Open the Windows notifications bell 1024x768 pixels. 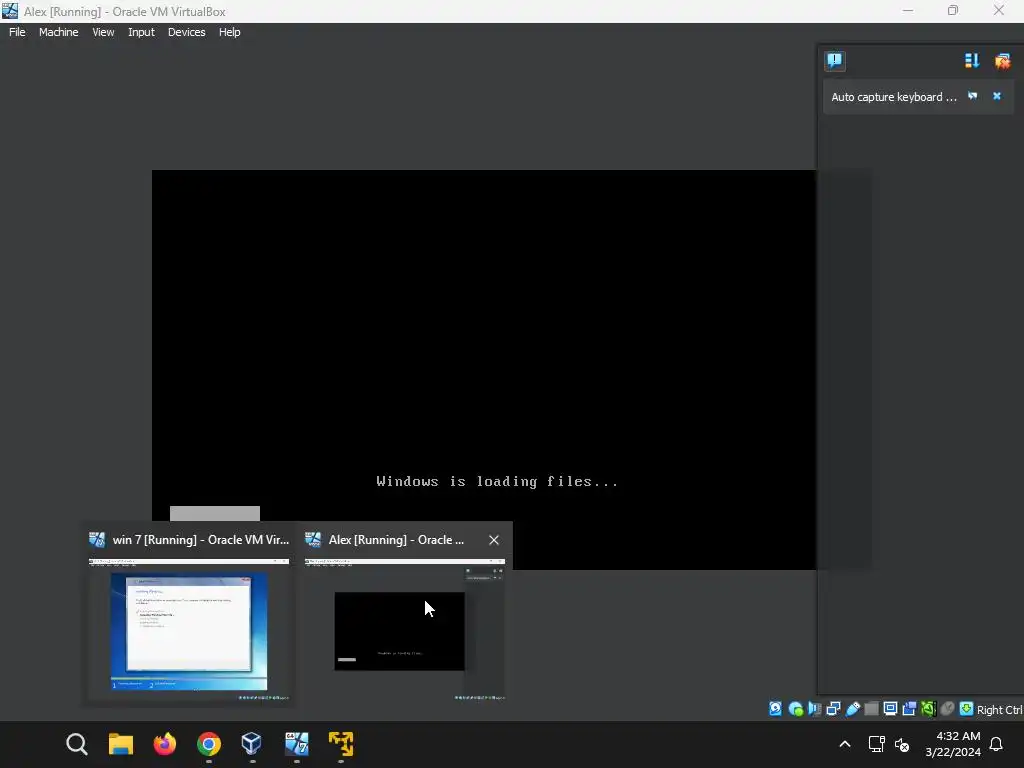point(996,744)
